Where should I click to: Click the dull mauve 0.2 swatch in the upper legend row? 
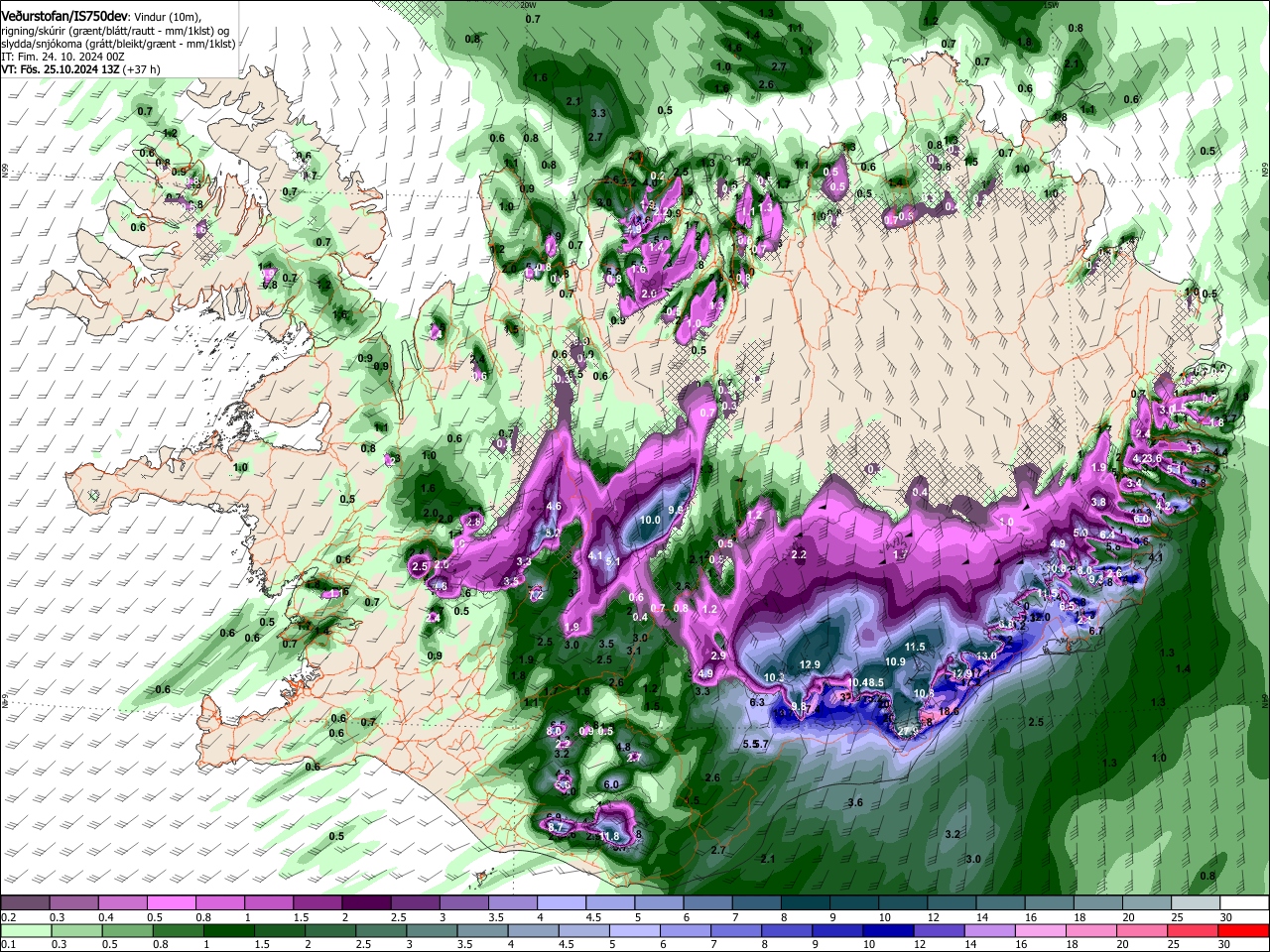[x=26, y=903]
